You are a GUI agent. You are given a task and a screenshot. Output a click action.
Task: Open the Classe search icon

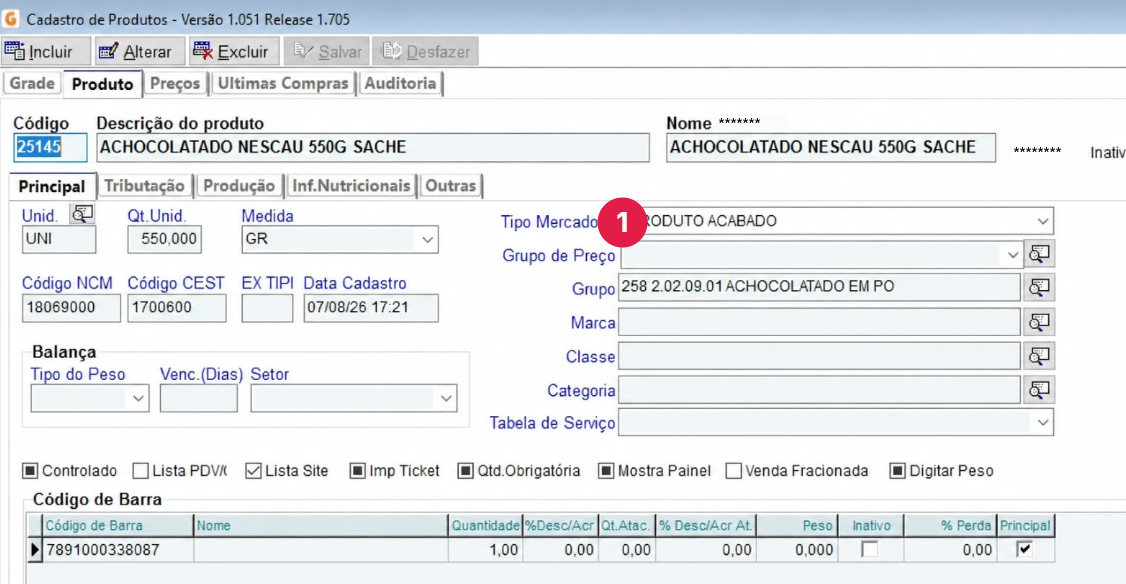(x=1038, y=356)
